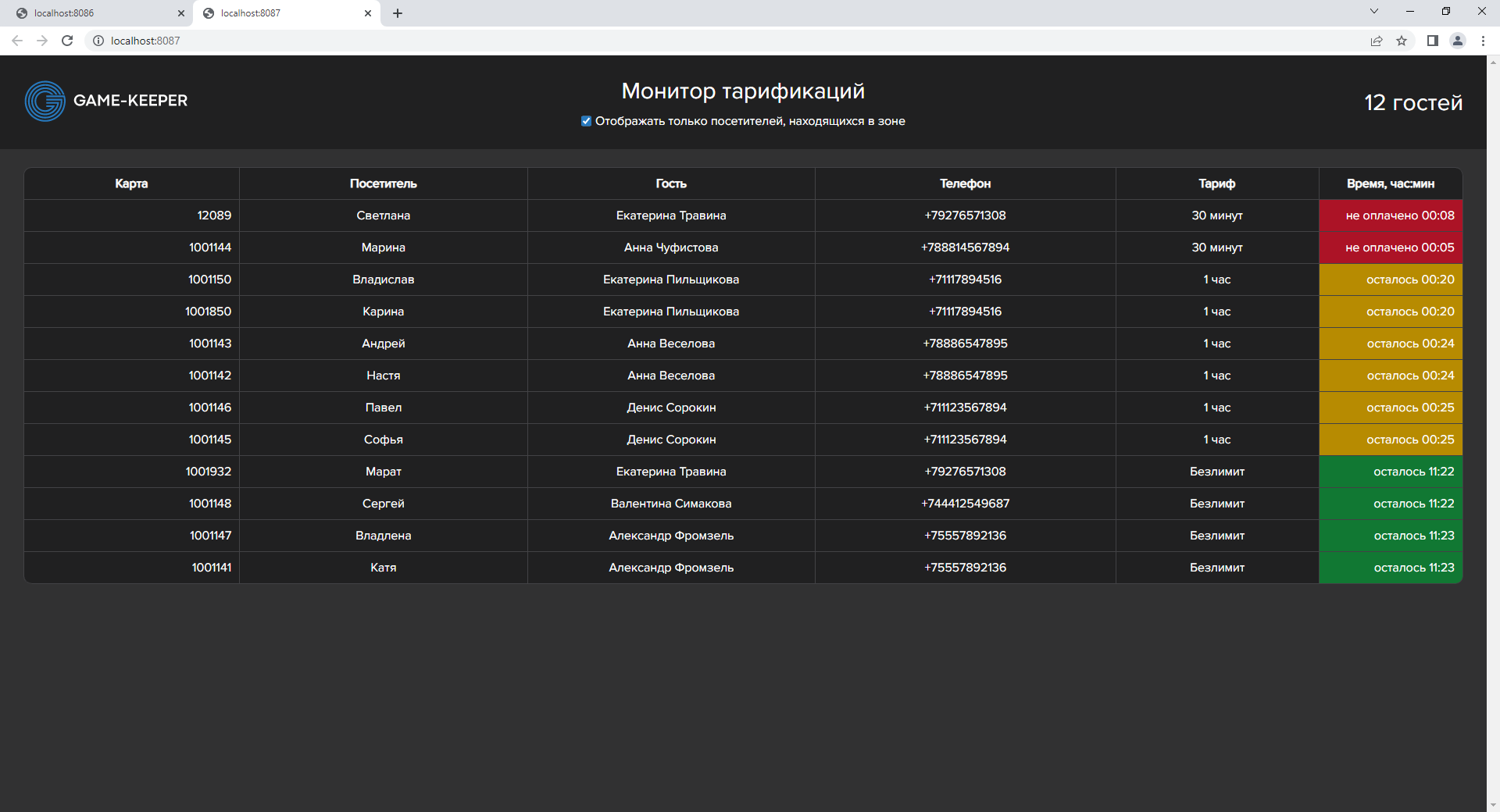Reload the page with the refresh icon
Screen dimensions: 1500x812
pos(67,41)
